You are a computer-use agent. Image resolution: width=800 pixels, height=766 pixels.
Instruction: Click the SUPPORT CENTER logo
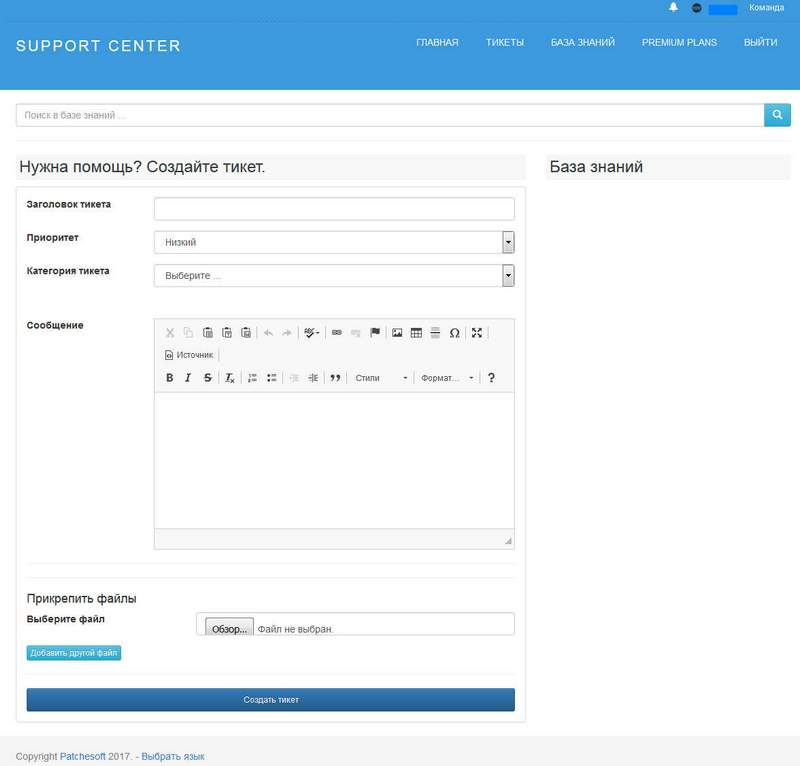[x=98, y=46]
